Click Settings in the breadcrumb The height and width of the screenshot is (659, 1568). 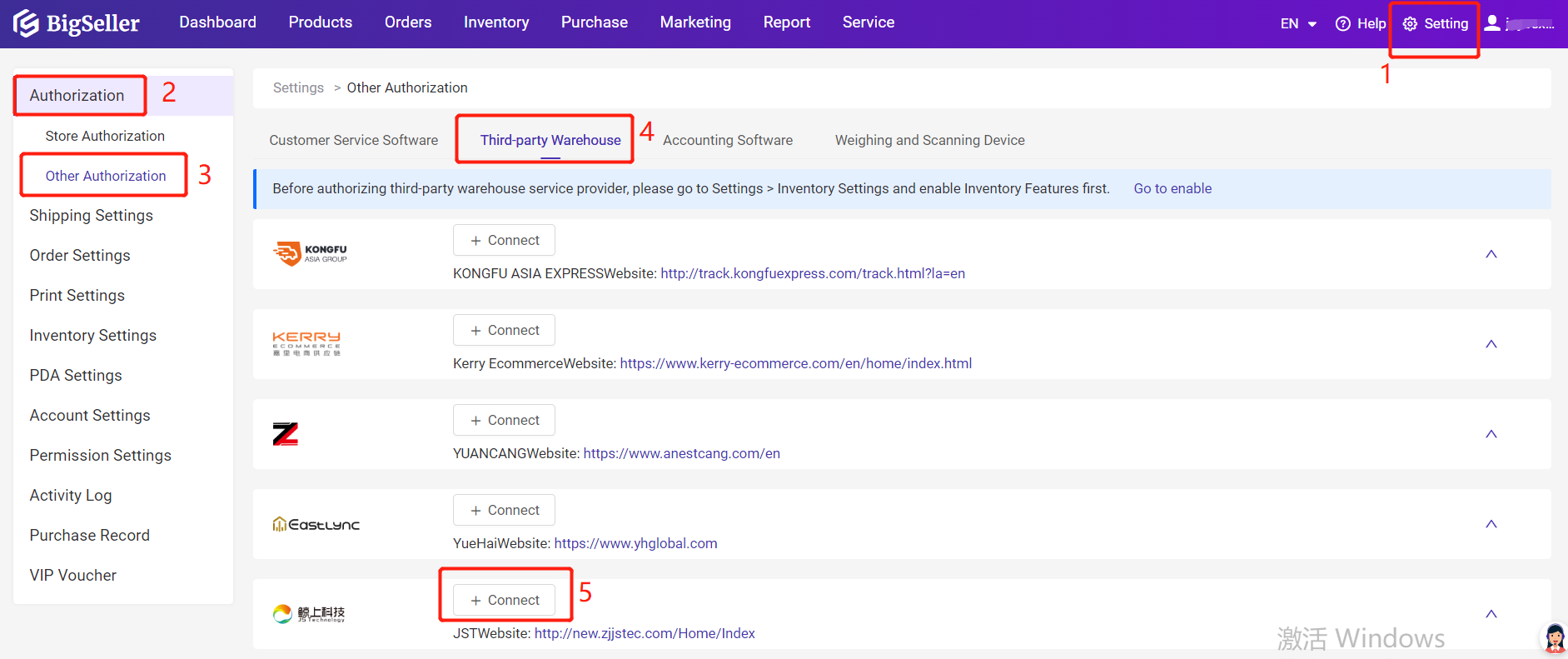298,87
